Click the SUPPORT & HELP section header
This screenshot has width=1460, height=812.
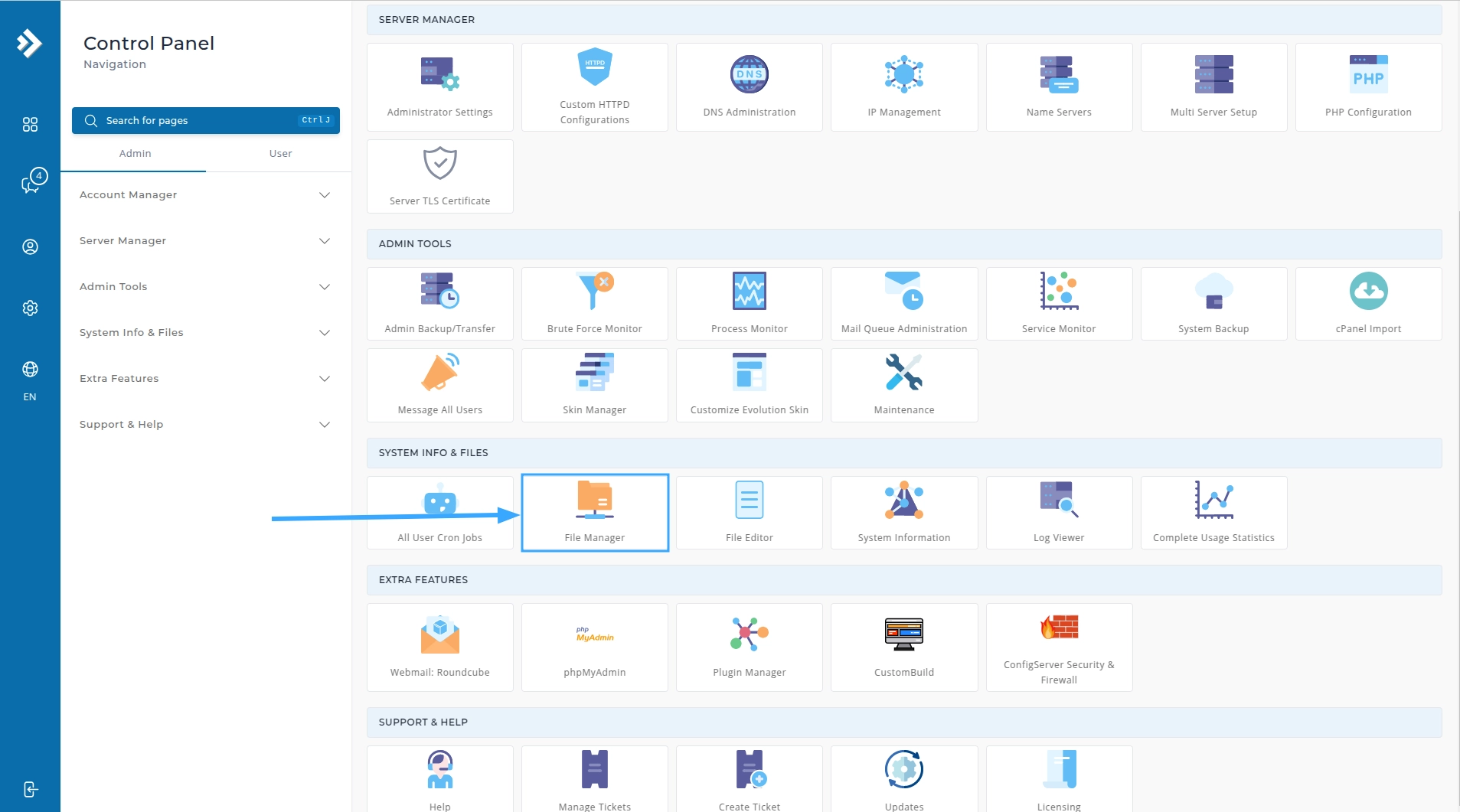click(904, 722)
